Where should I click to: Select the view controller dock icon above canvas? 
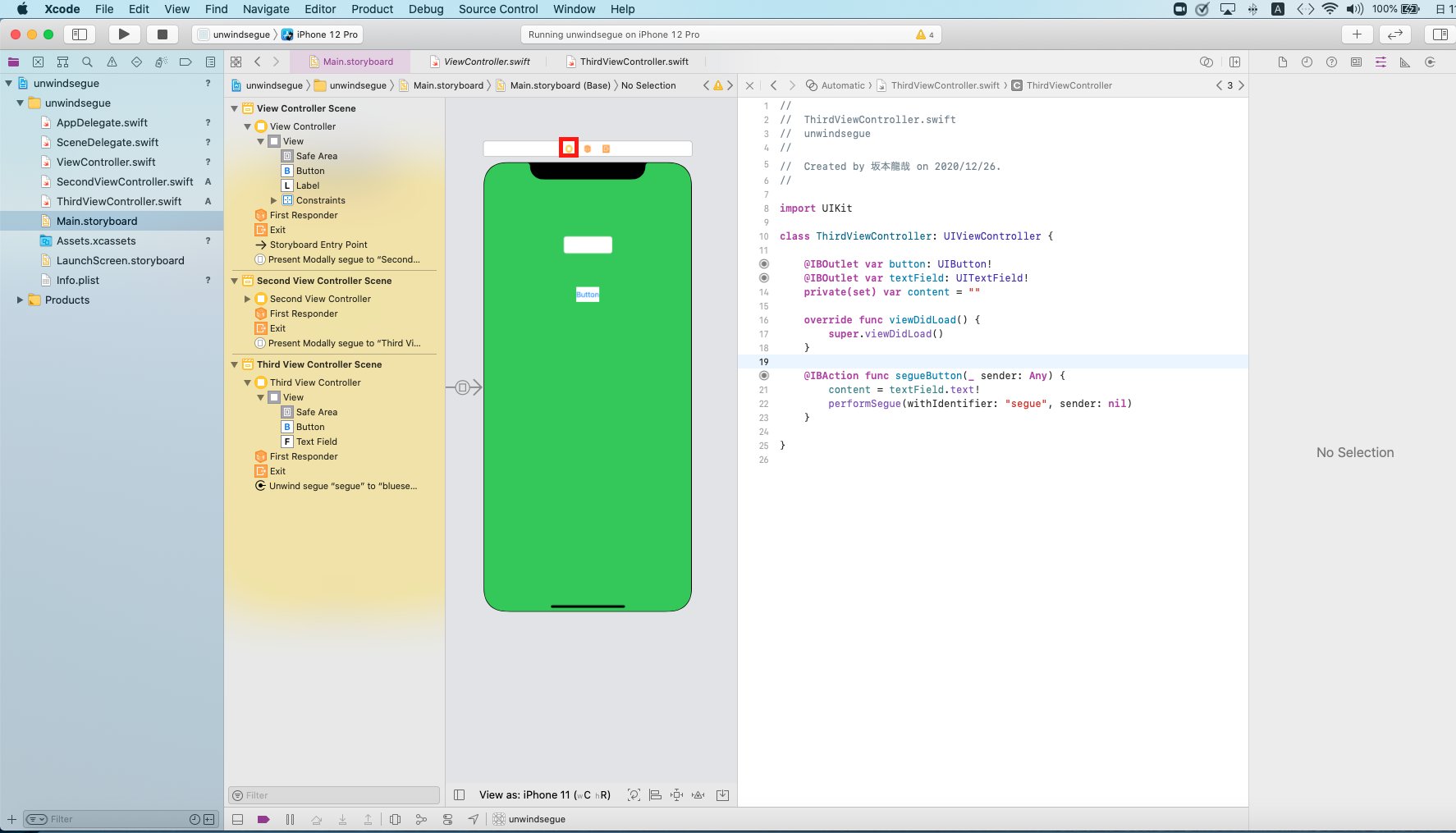point(568,149)
